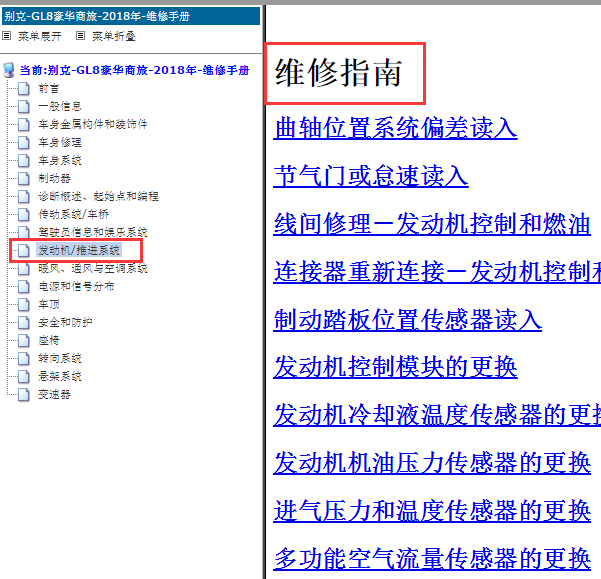The height and width of the screenshot is (579, 601).
Task: Open 车身金属构件和装饰件 in the tree
Action: (x=93, y=125)
